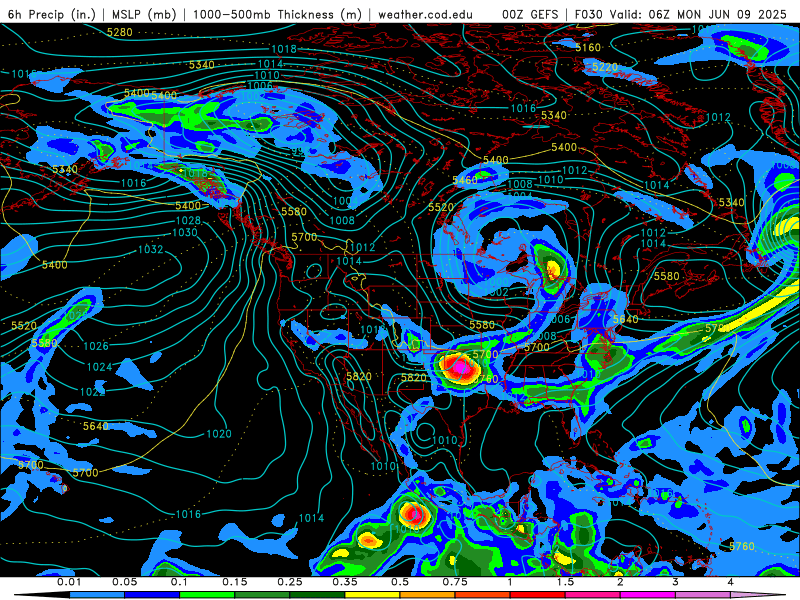This screenshot has height=600, width=800.
Task: Click the '0.01' legend value
Action: pyautogui.click(x=69, y=582)
